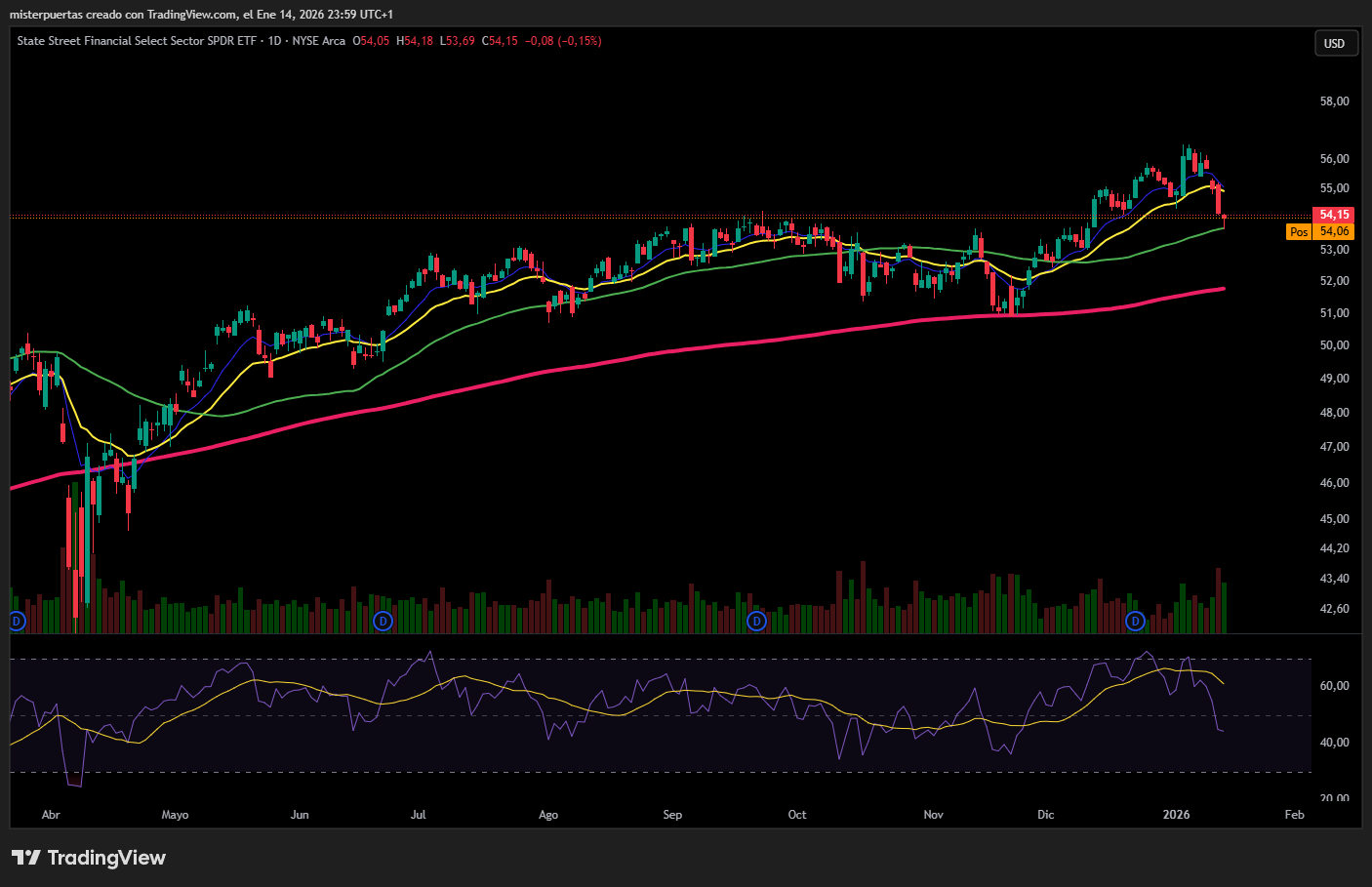The image size is (1372, 887).
Task: Click the dividend marker just before 2026
Action: [x=1135, y=621]
